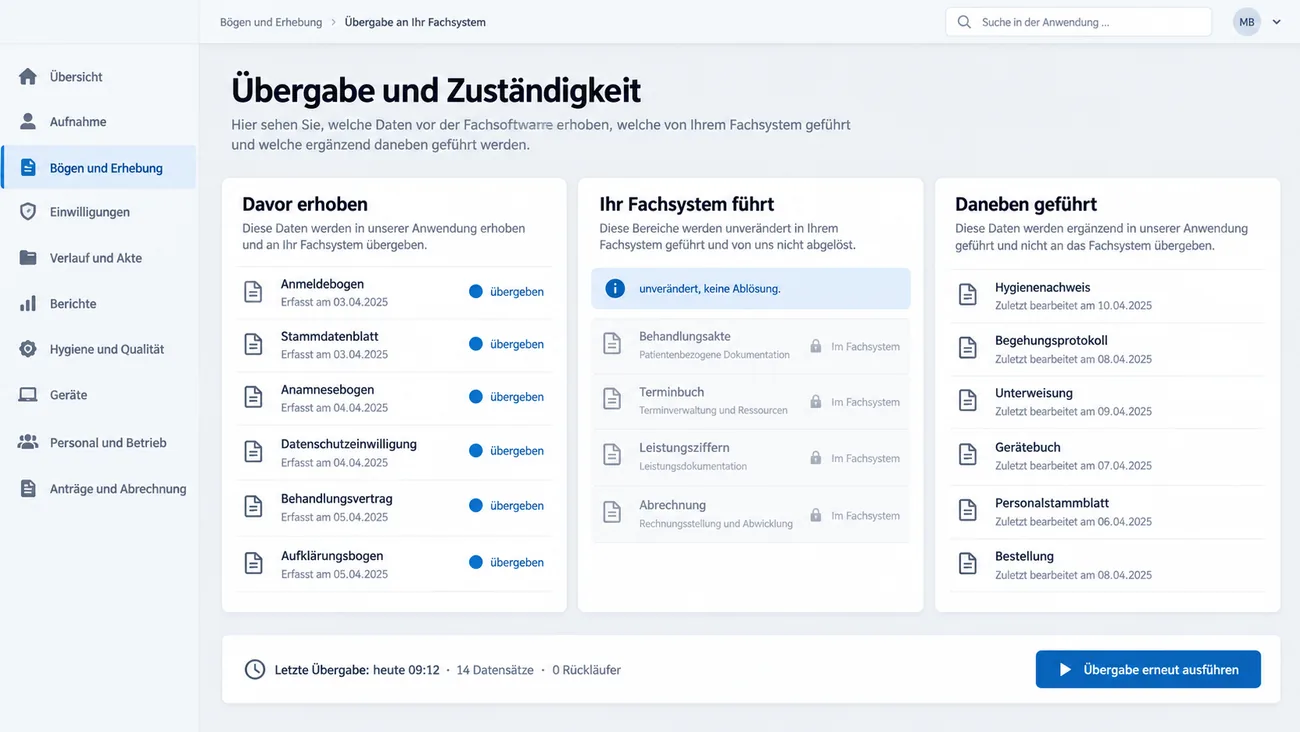Click the document icon of Aufklärungsbogen
The width and height of the screenshot is (1300, 732).
pyautogui.click(x=254, y=563)
